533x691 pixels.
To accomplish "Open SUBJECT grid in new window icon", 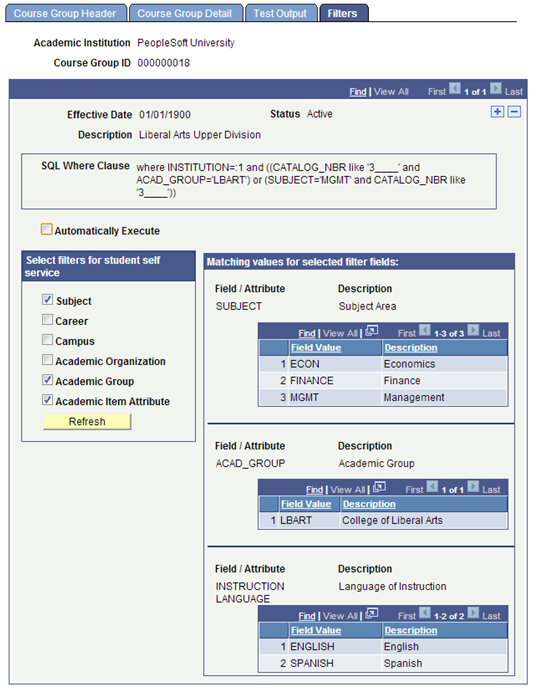I will 372,331.
